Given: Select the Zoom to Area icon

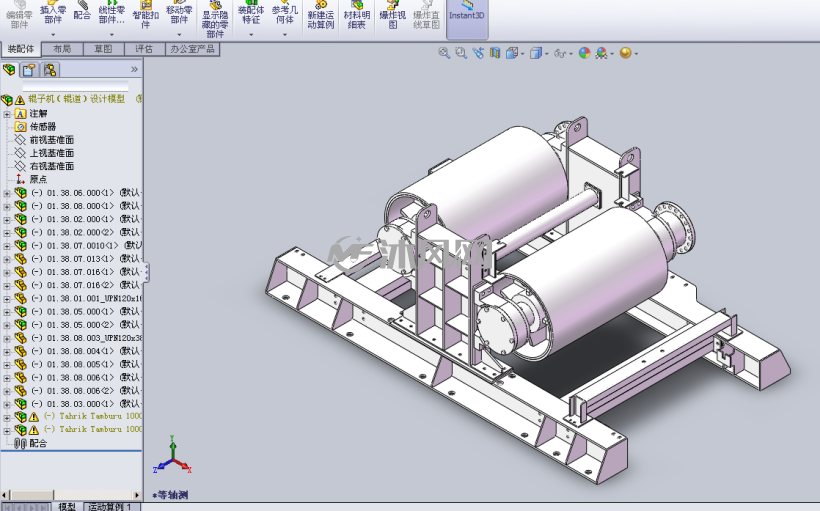Looking at the screenshot, I should click(461, 53).
